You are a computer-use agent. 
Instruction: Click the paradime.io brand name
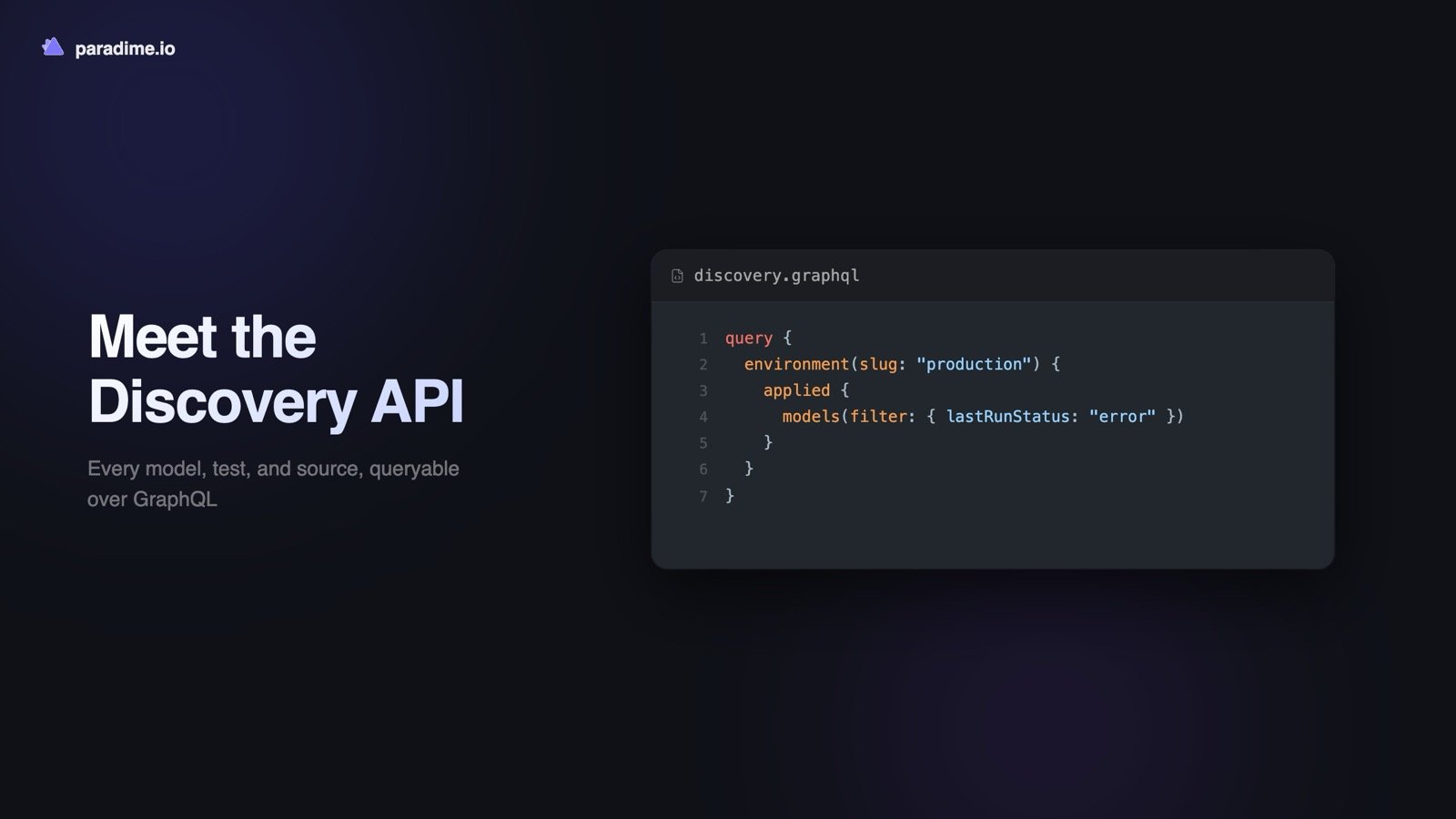point(125,49)
